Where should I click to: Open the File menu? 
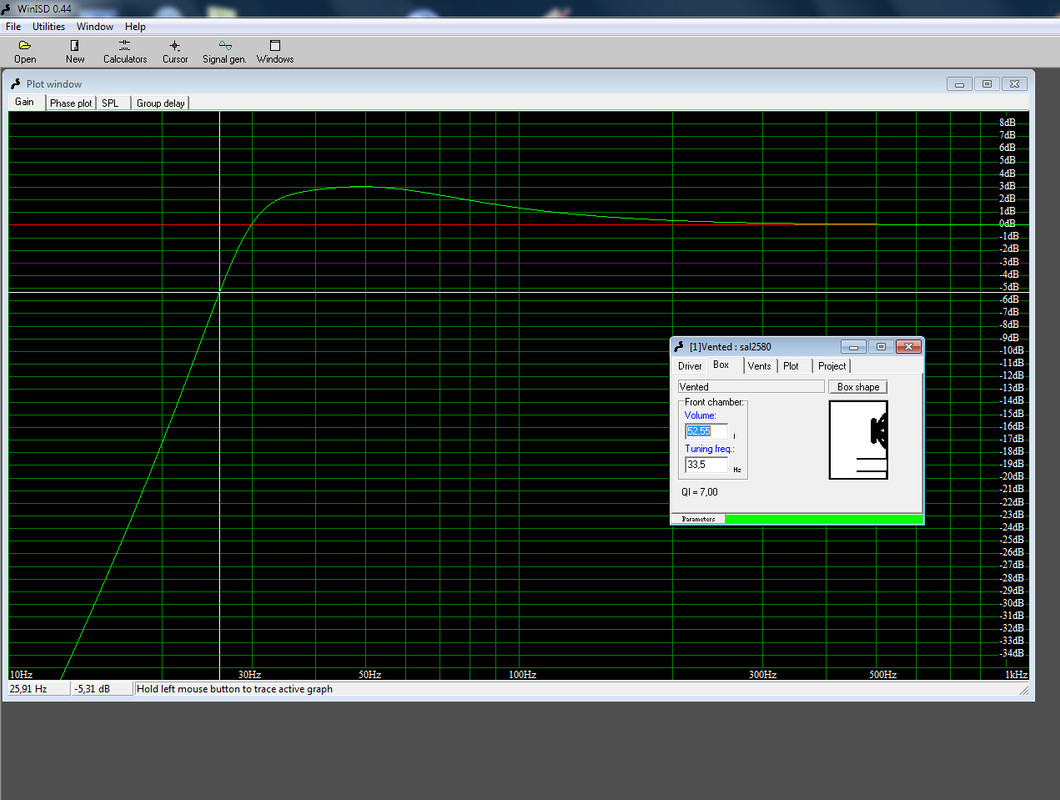[x=14, y=26]
